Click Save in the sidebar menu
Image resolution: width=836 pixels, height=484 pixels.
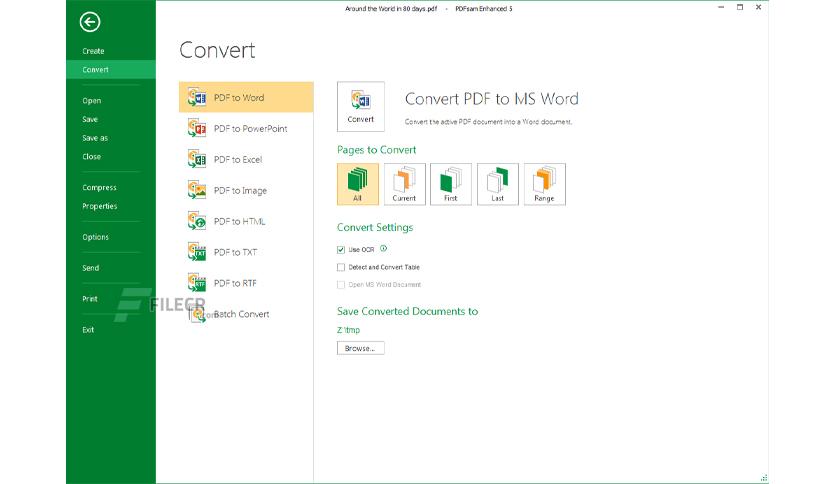point(111,119)
